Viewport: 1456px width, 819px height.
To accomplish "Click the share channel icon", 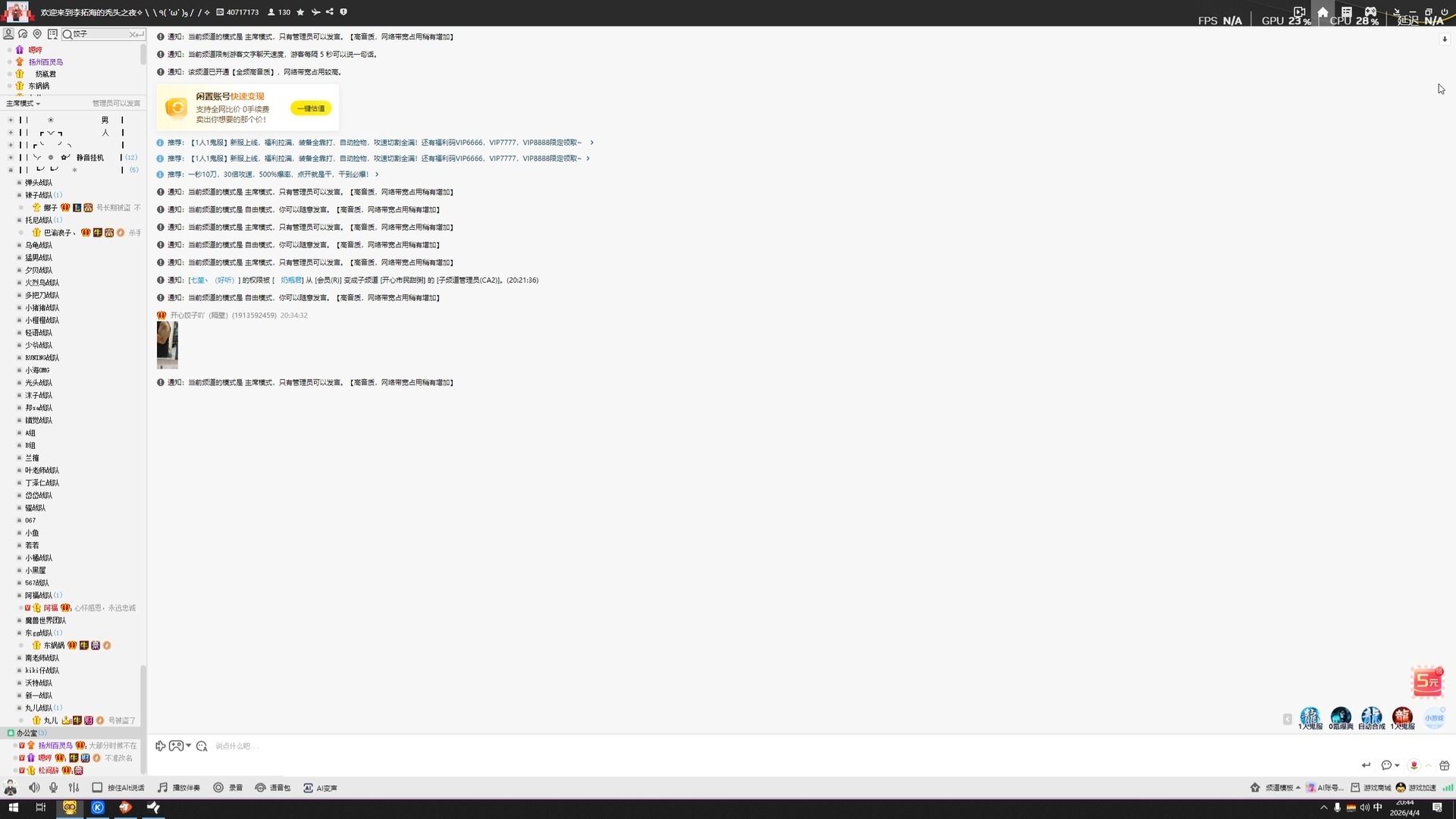I will 330,12.
